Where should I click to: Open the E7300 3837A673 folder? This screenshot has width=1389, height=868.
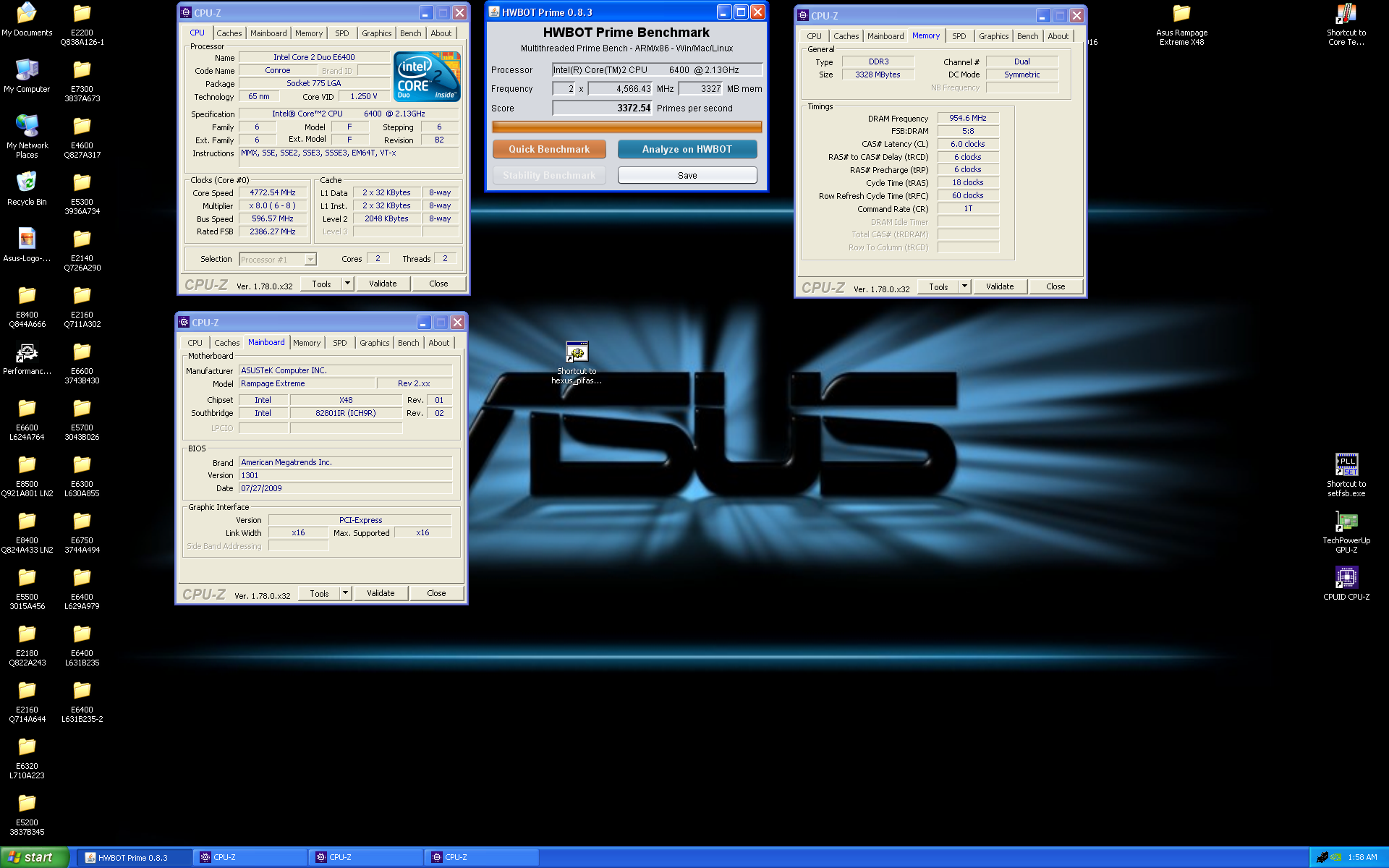[x=82, y=80]
